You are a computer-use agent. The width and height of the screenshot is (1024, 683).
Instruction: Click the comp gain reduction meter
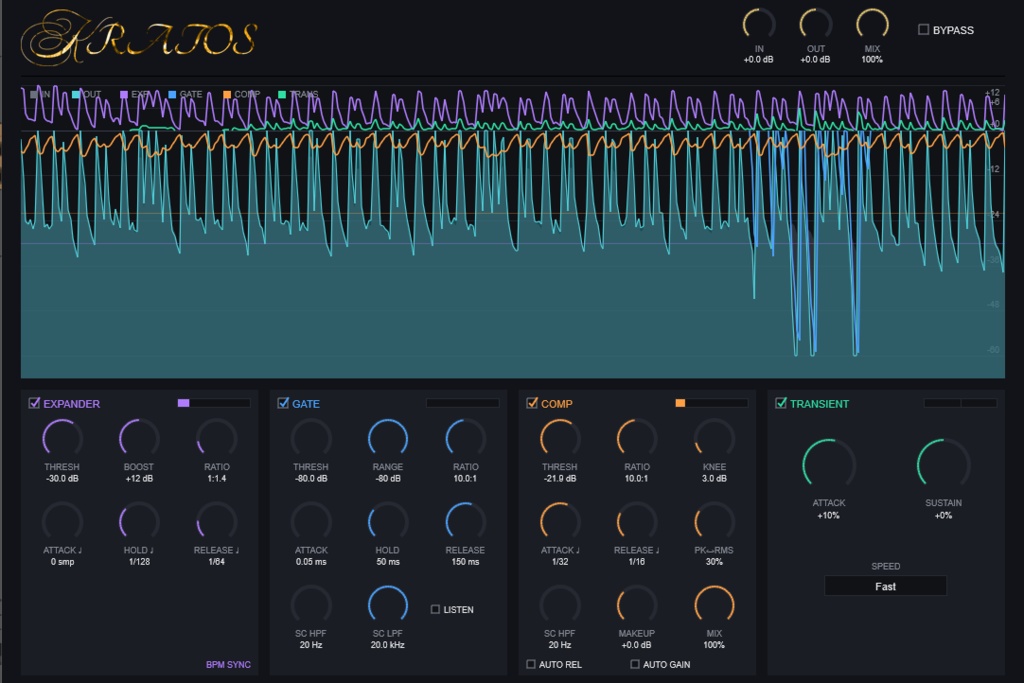(x=711, y=403)
